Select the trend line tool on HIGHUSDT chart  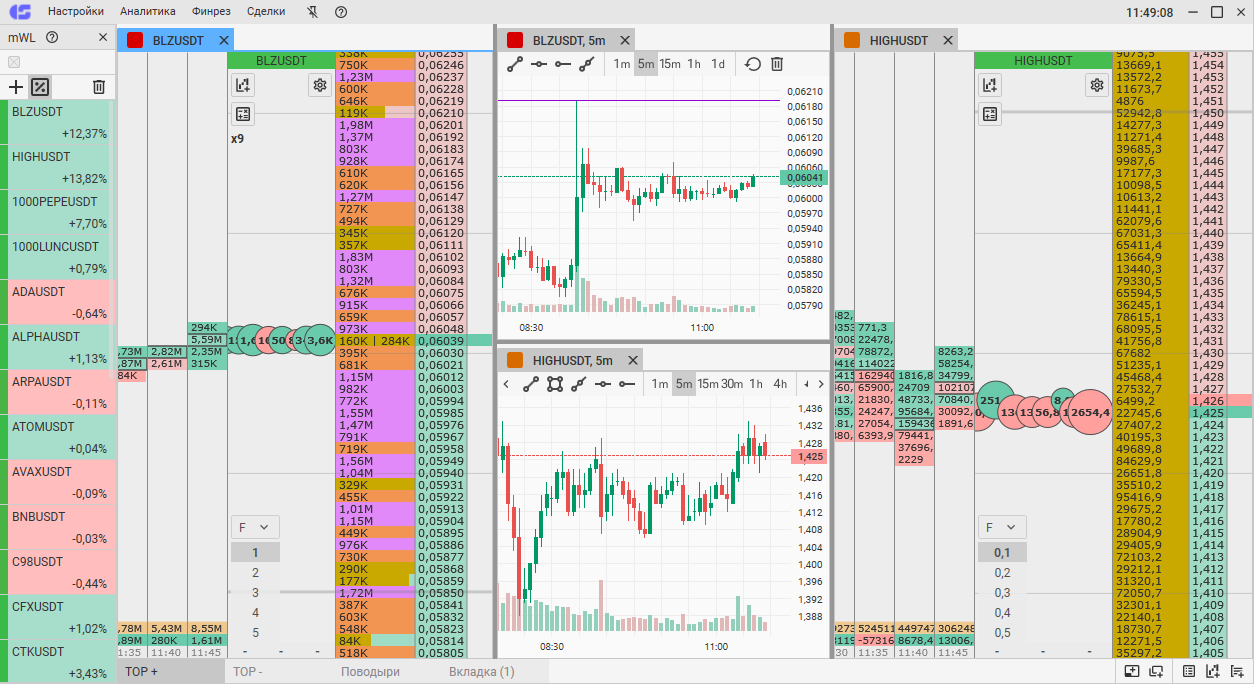531,384
